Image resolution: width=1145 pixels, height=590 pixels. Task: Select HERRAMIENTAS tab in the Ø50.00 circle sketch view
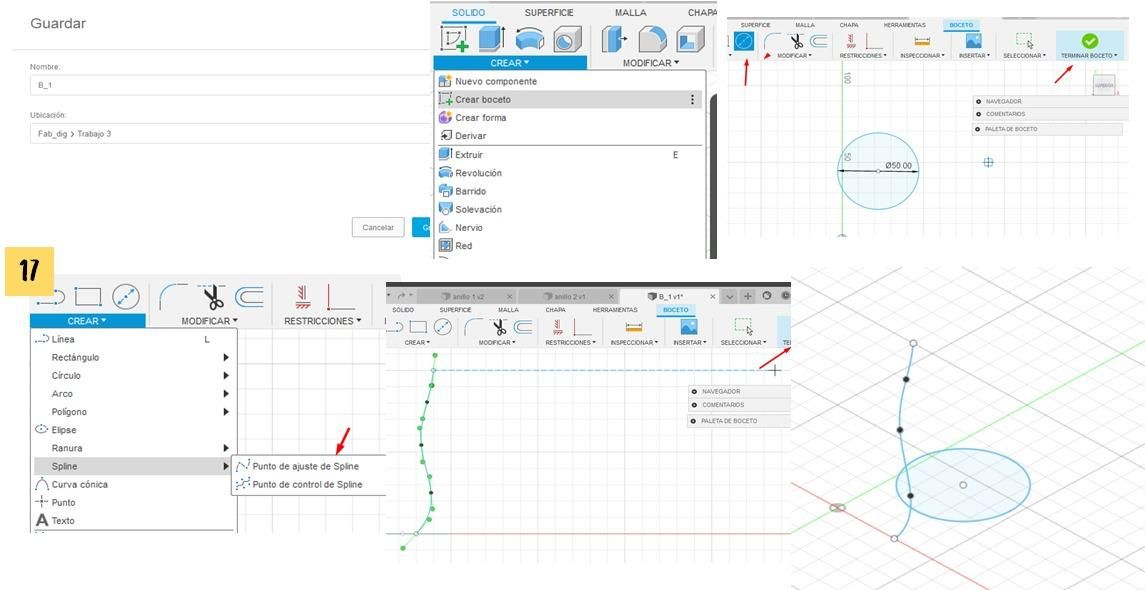pyautogui.click(x=904, y=25)
